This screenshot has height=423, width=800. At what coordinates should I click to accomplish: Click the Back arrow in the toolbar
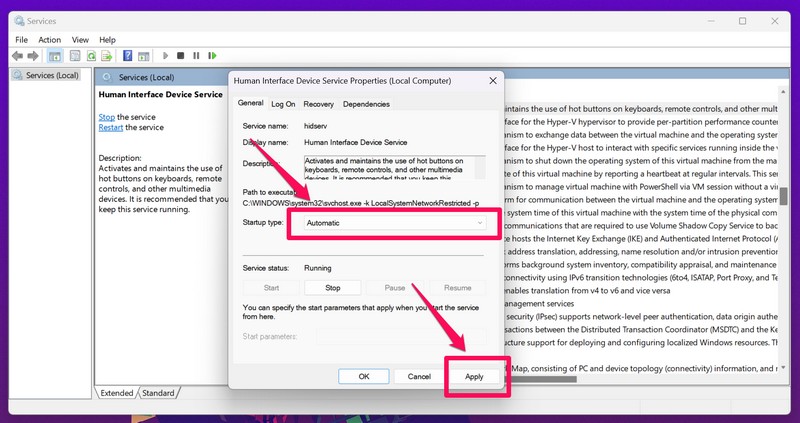click(18, 56)
